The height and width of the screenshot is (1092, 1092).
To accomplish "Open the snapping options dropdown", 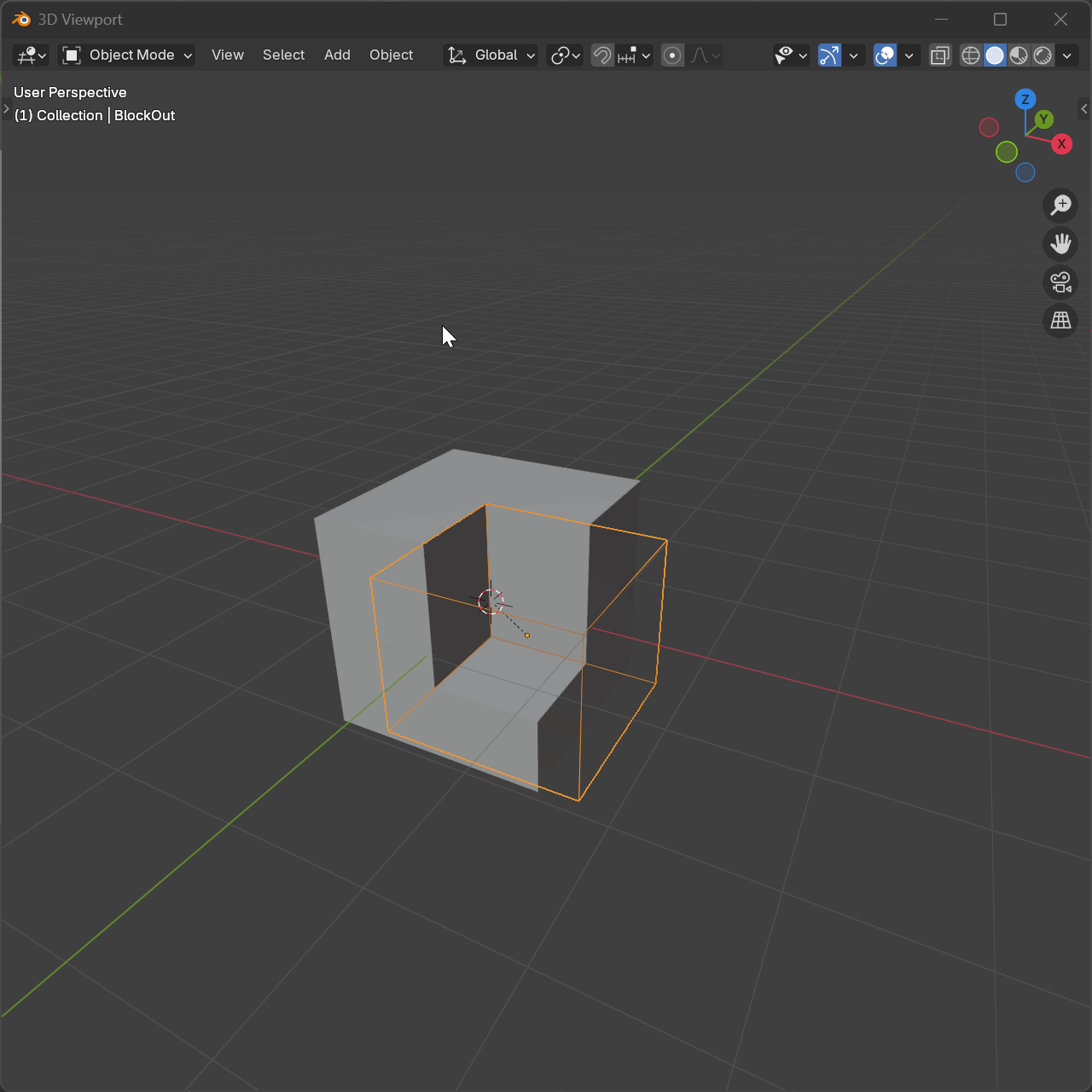I will 646,55.
